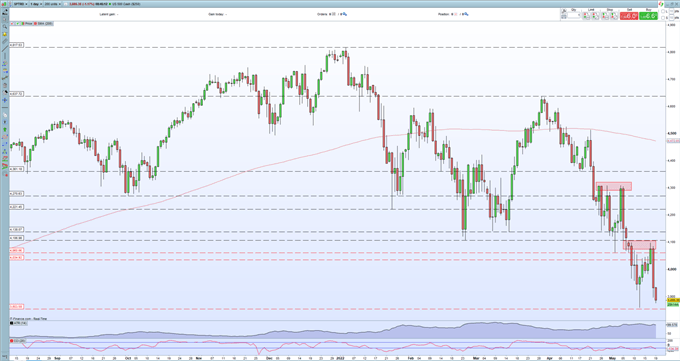Click the first Stop order icon
Image resolution: width=680 pixels, height=361 pixels.
[x=605, y=16]
